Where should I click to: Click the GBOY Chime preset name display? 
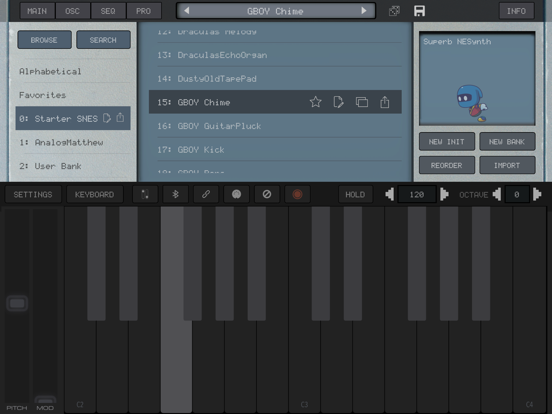(x=275, y=11)
